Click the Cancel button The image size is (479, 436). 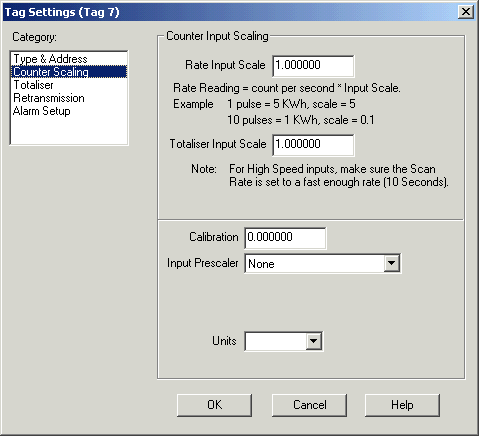tap(309, 405)
